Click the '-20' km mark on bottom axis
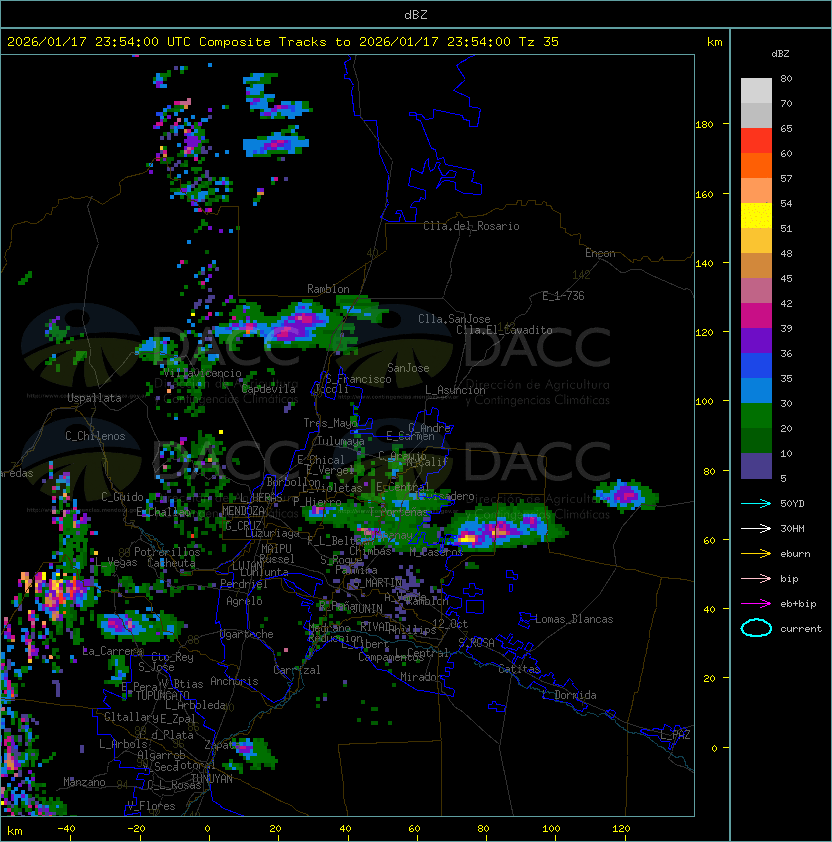Image resolution: width=832 pixels, height=842 pixels. pos(136,829)
